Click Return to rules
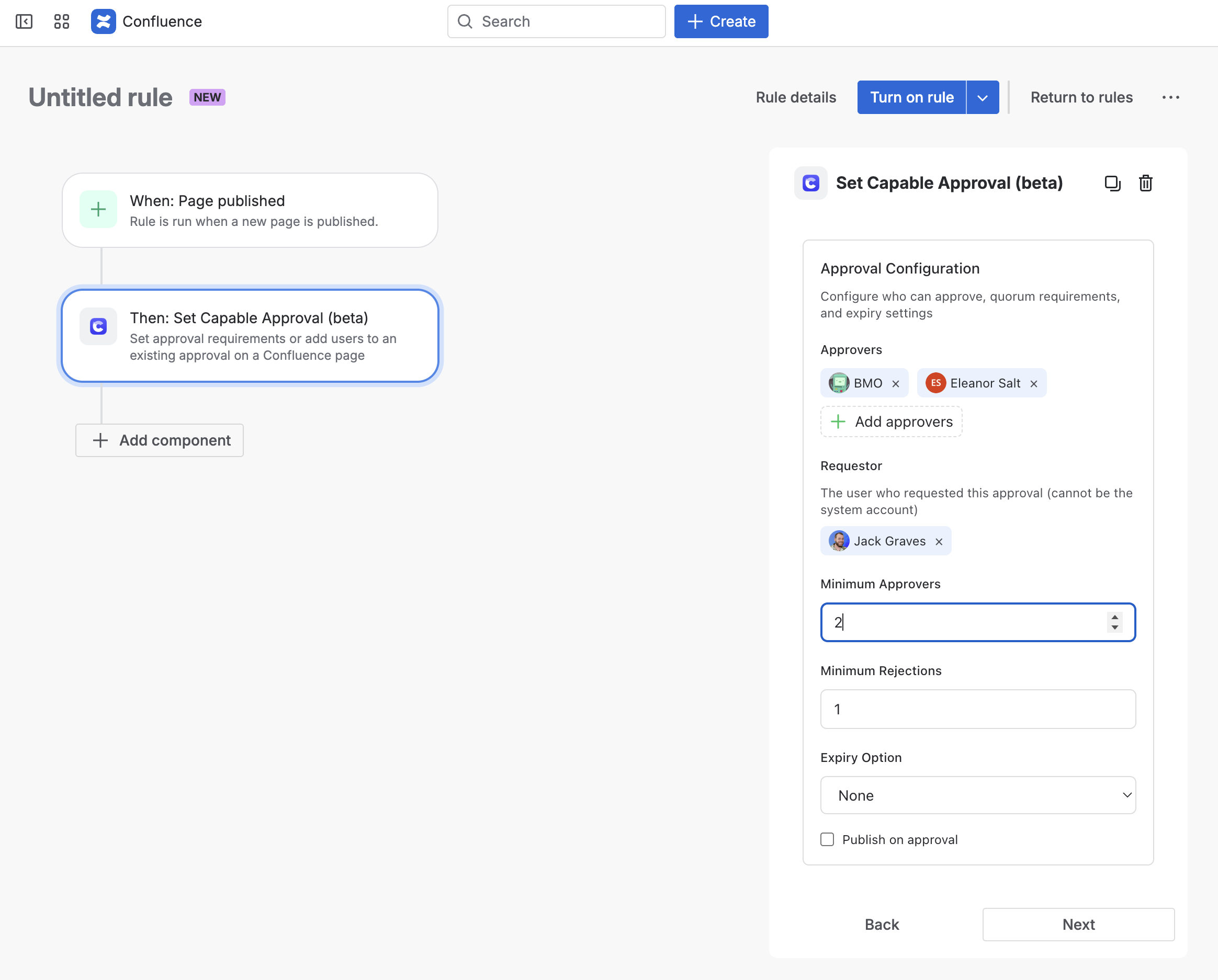This screenshot has height=980, width=1218. (1081, 97)
